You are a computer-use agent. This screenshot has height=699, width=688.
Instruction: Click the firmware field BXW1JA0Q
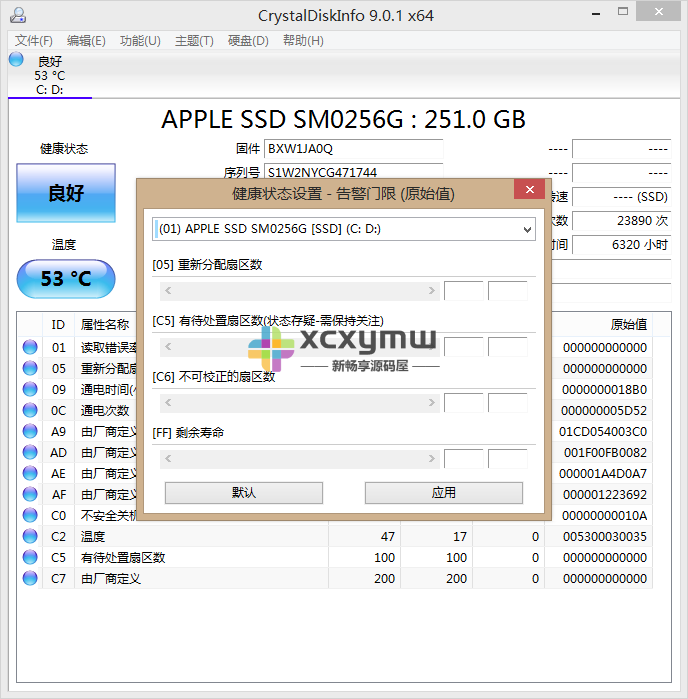click(x=354, y=149)
